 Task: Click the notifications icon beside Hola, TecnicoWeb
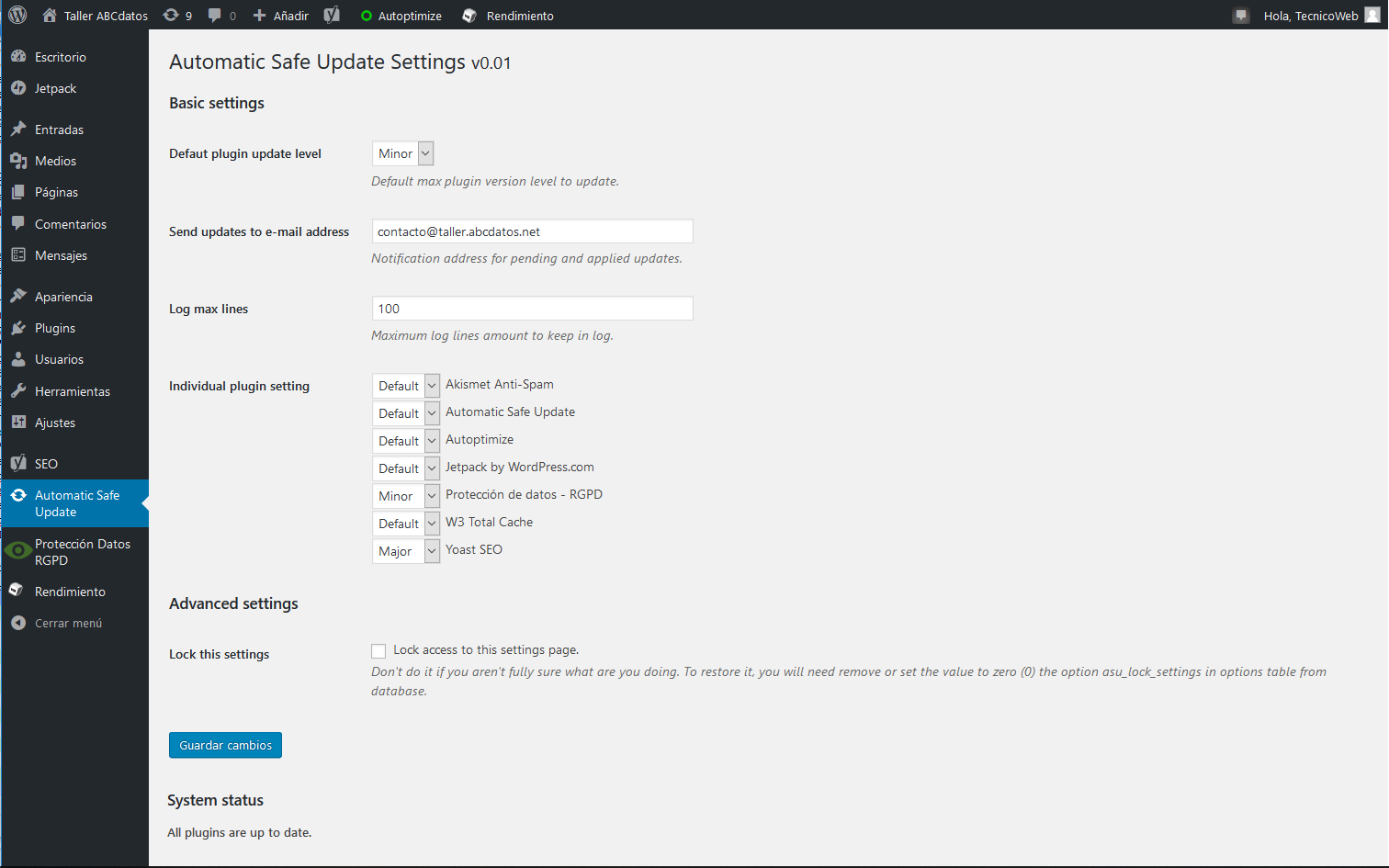tap(1241, 16)
